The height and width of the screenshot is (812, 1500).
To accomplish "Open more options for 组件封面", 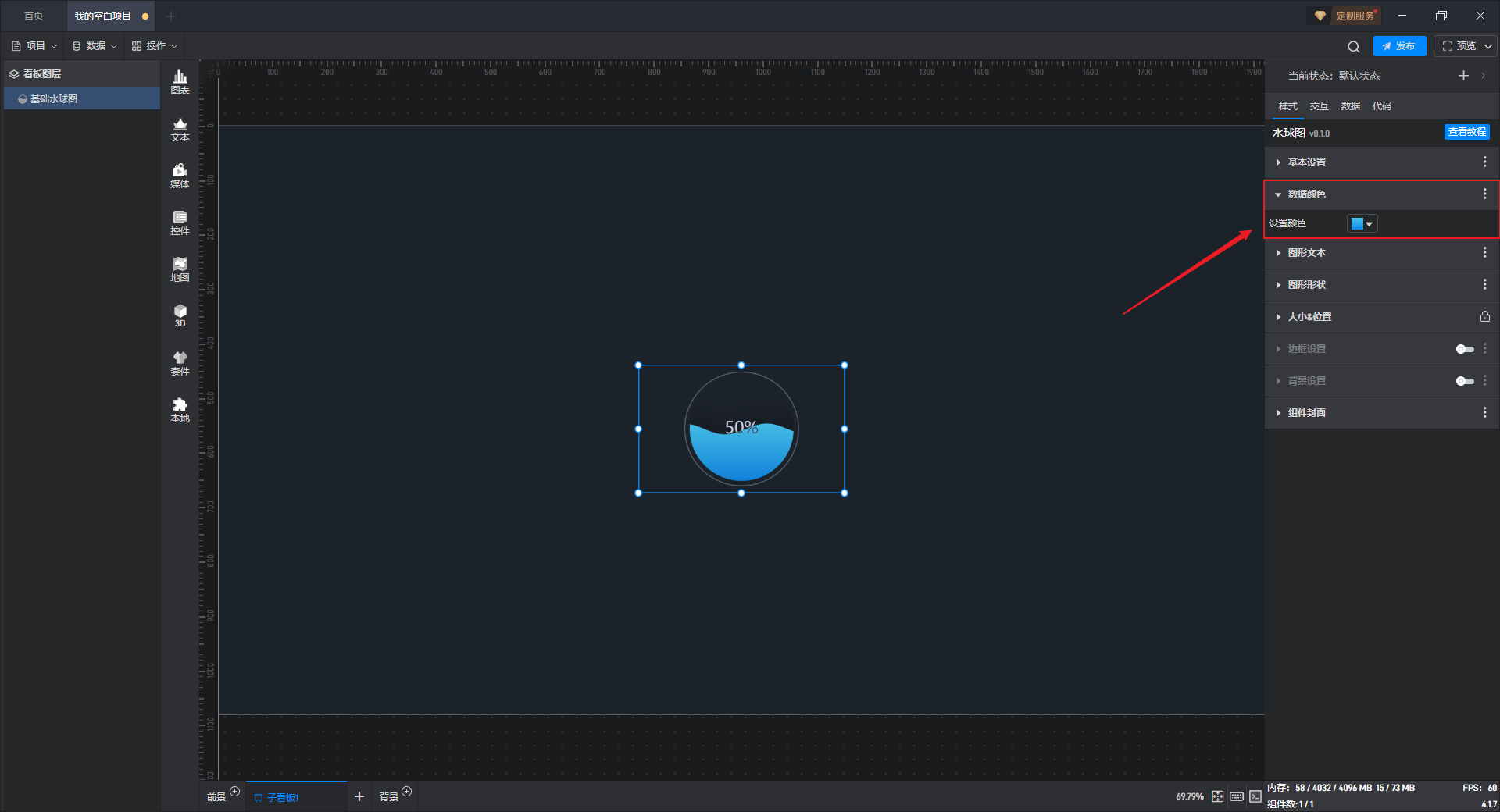I will coord(1484,412).
